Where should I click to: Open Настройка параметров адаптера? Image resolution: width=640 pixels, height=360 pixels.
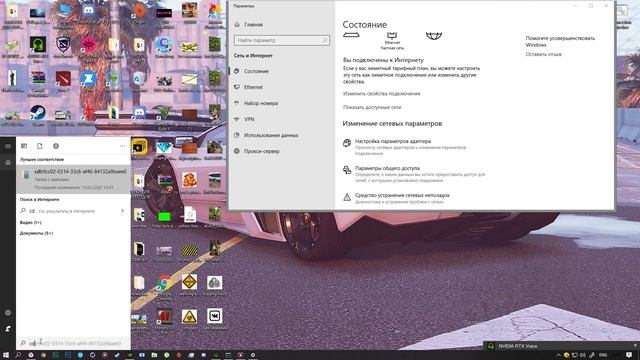[x=393, y=141]
